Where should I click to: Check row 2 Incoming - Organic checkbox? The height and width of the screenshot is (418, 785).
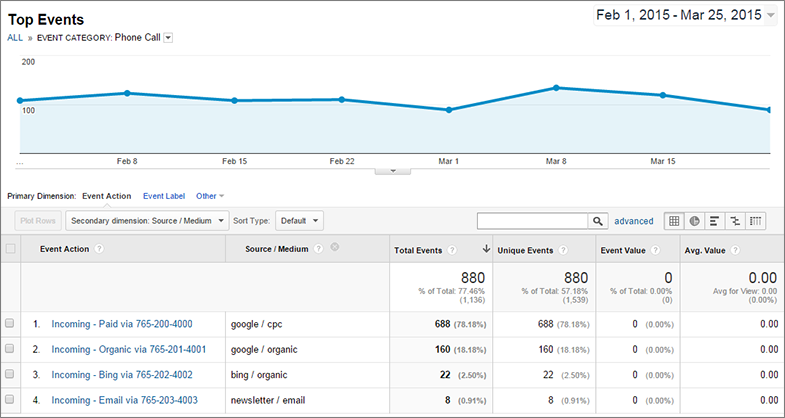tap(10, 349)
